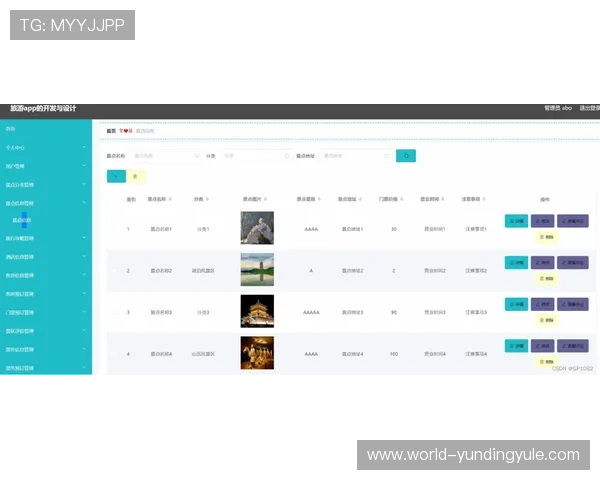Open the 首页 item in sidebar

coord(11,129)
